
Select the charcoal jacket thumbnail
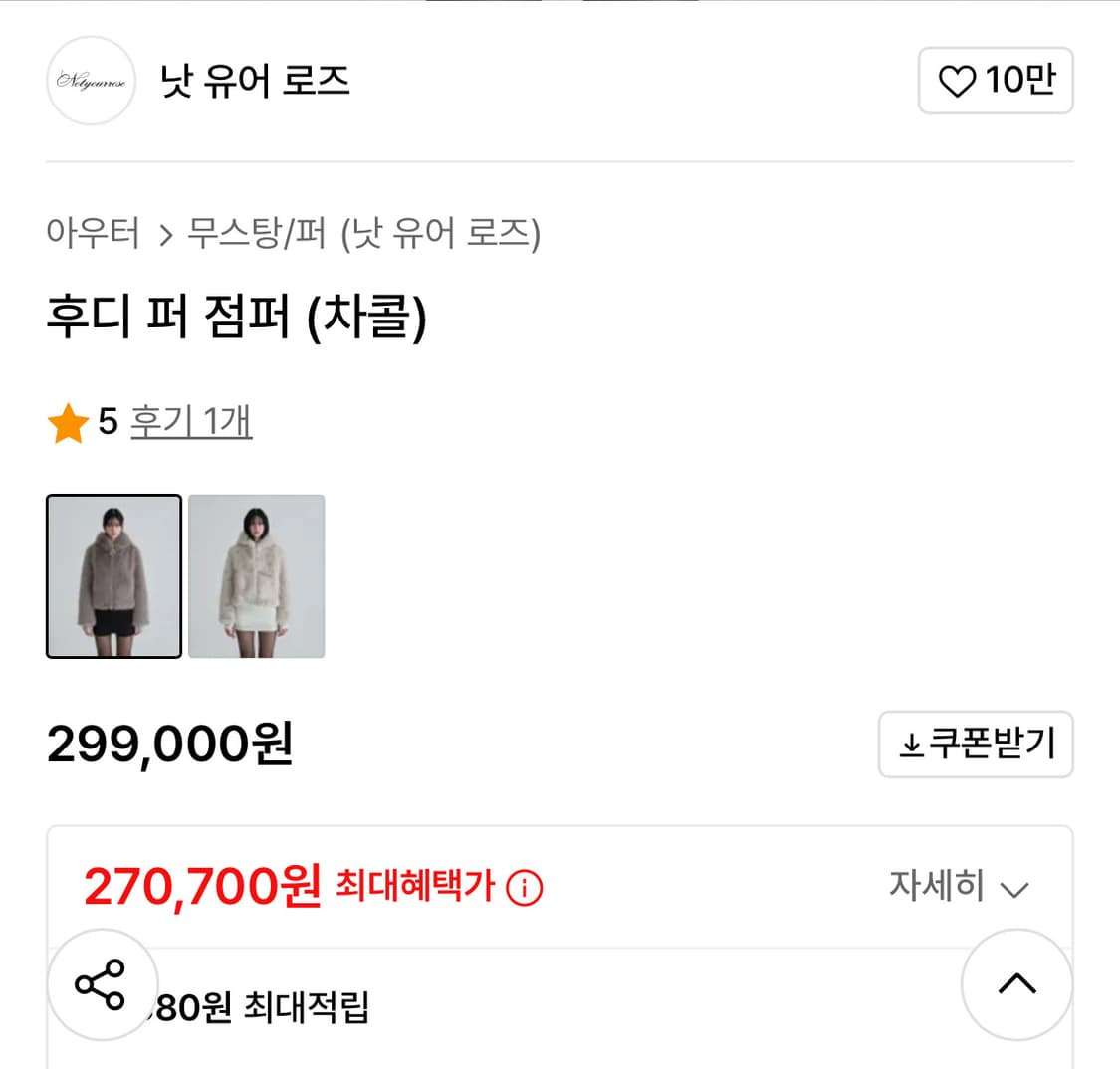click(113, 575)
